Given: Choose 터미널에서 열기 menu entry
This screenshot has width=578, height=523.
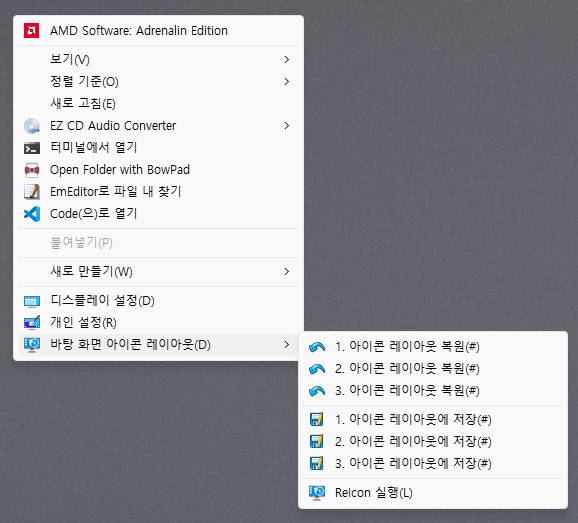Looking at the screenshot, I should coord(159,147).
